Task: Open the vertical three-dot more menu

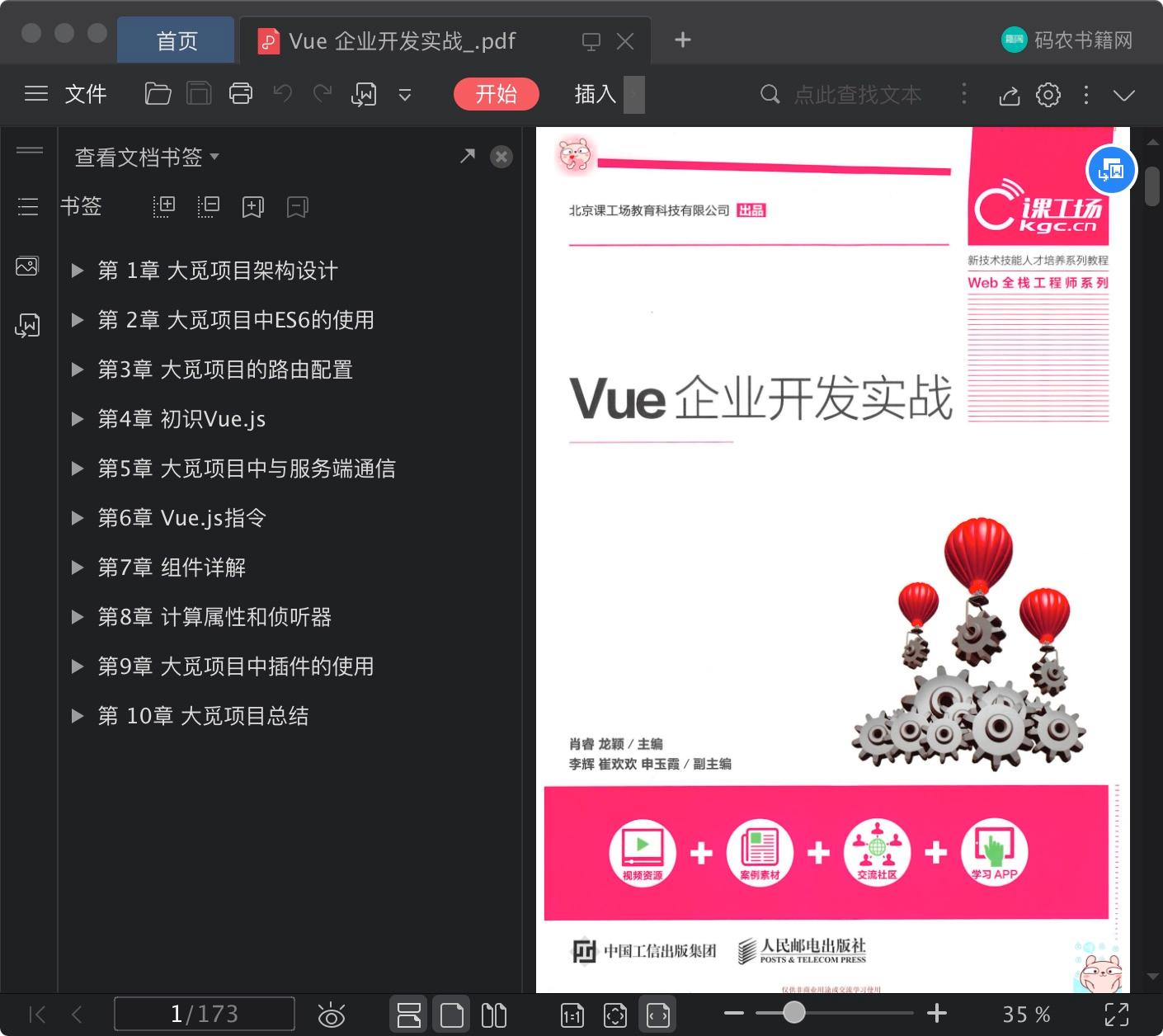Action: pos(1086,95)
